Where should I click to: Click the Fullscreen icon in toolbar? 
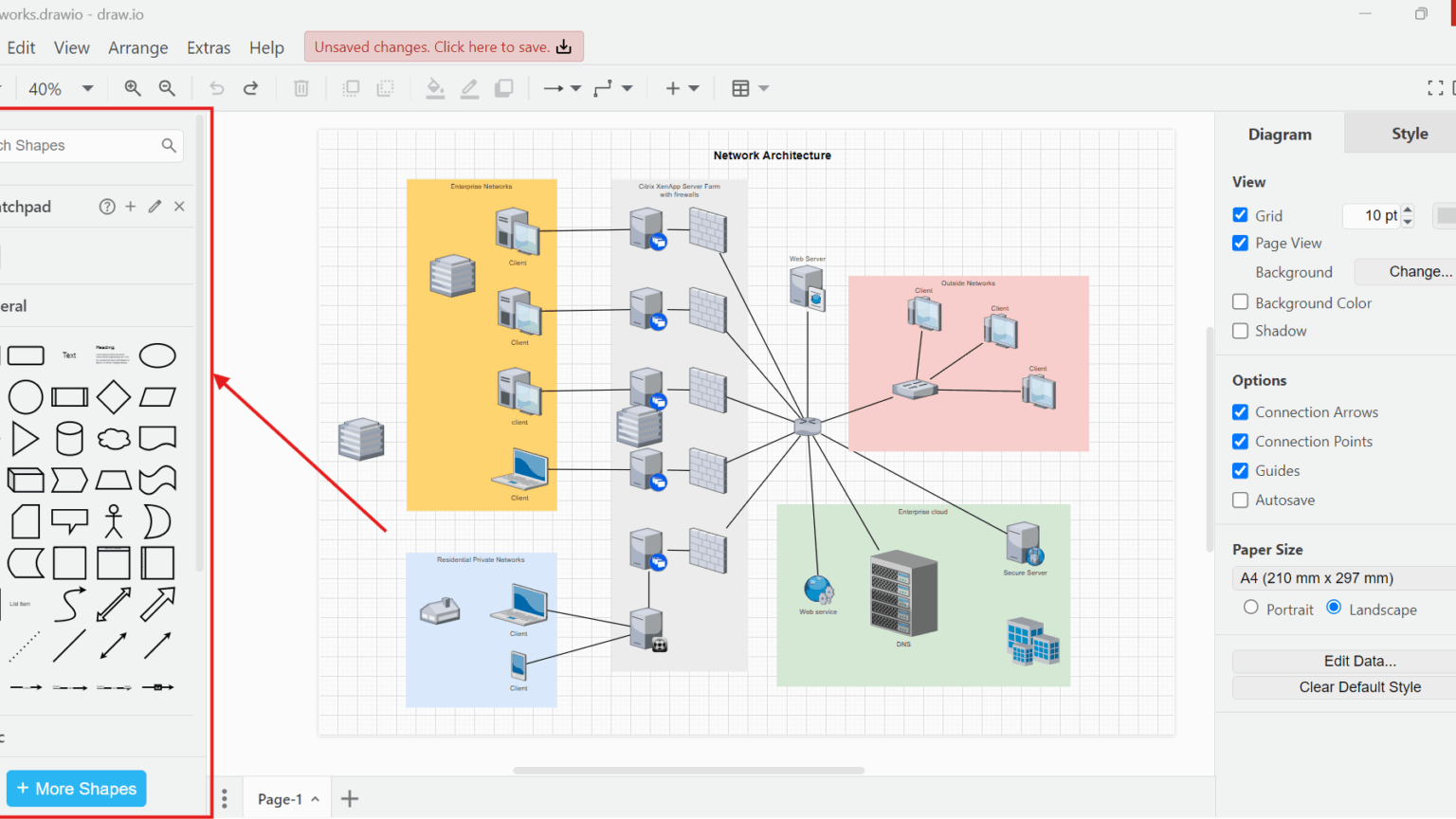coord(1435,88)
